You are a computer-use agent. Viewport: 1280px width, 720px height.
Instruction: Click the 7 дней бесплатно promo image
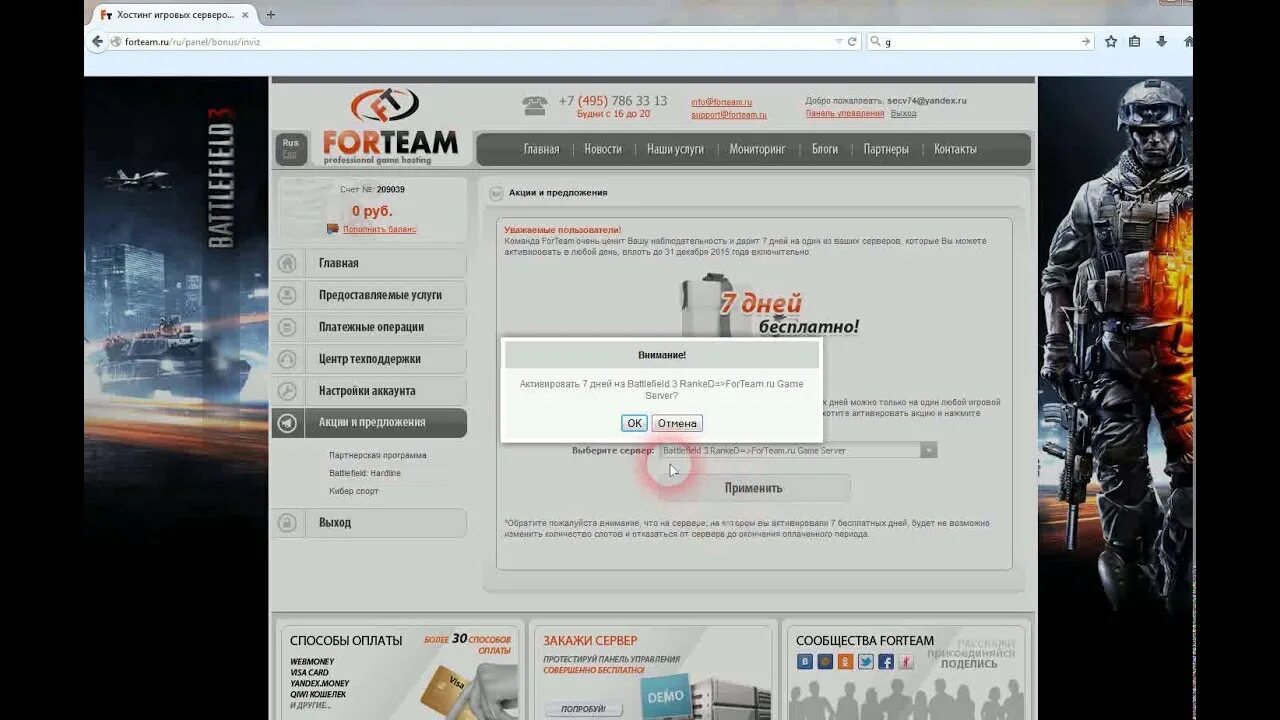pos(770,307)
